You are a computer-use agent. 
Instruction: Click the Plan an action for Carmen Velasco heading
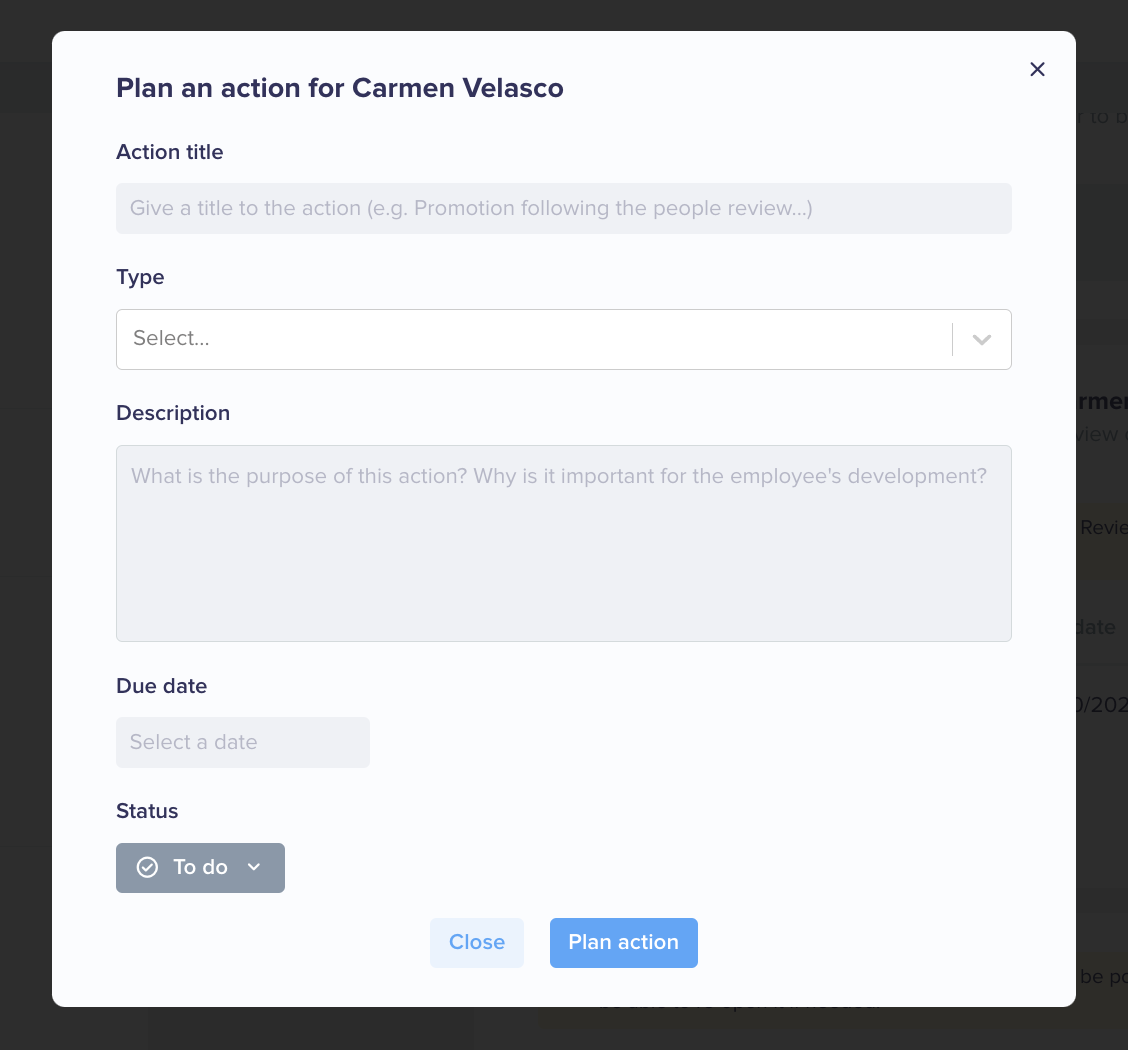pyautogui.click(x=340, y=88)
